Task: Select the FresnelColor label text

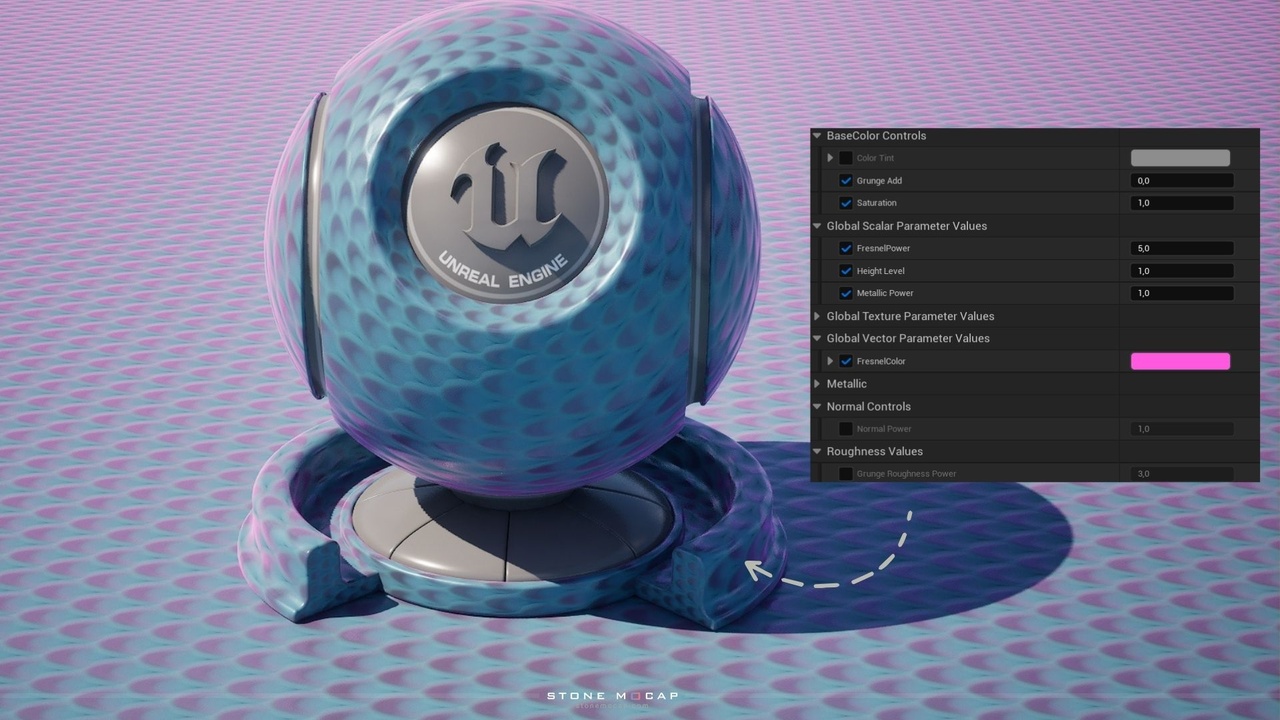Action: (881, 361)
